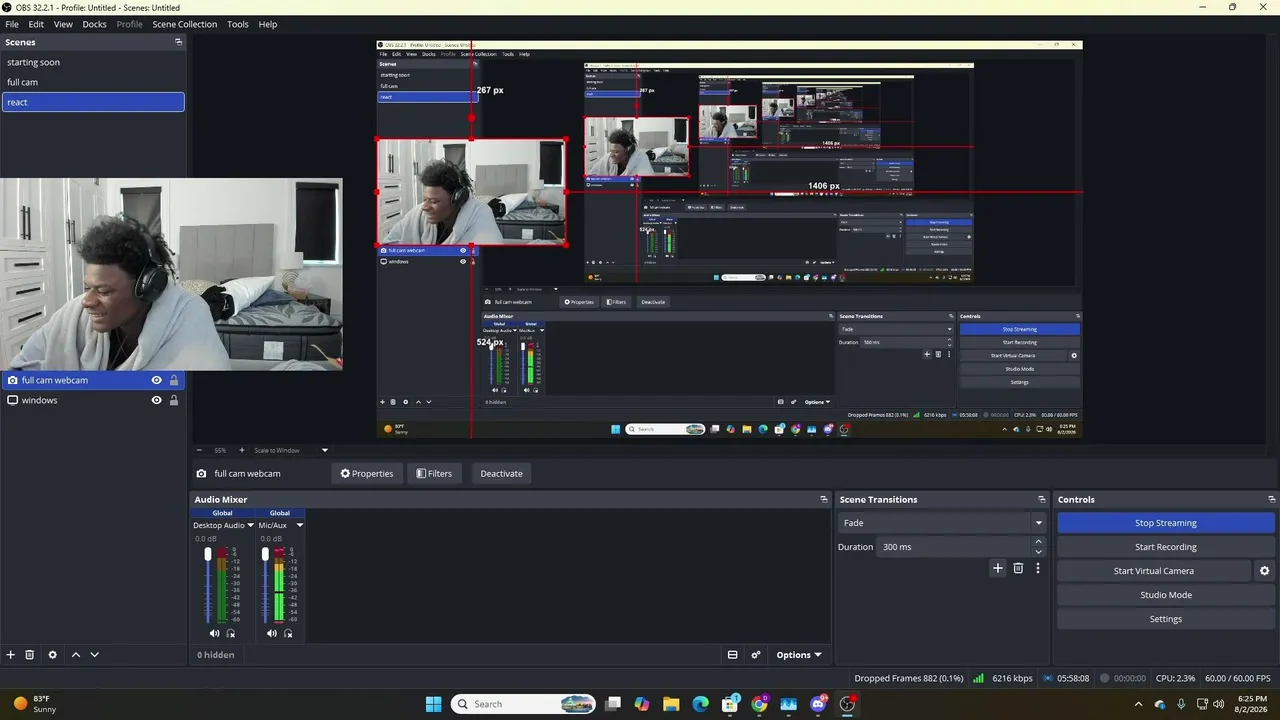Screen dimensions: 1280x720
Task: Mute the Desktop Audio channel
Action: coord(214,633)
